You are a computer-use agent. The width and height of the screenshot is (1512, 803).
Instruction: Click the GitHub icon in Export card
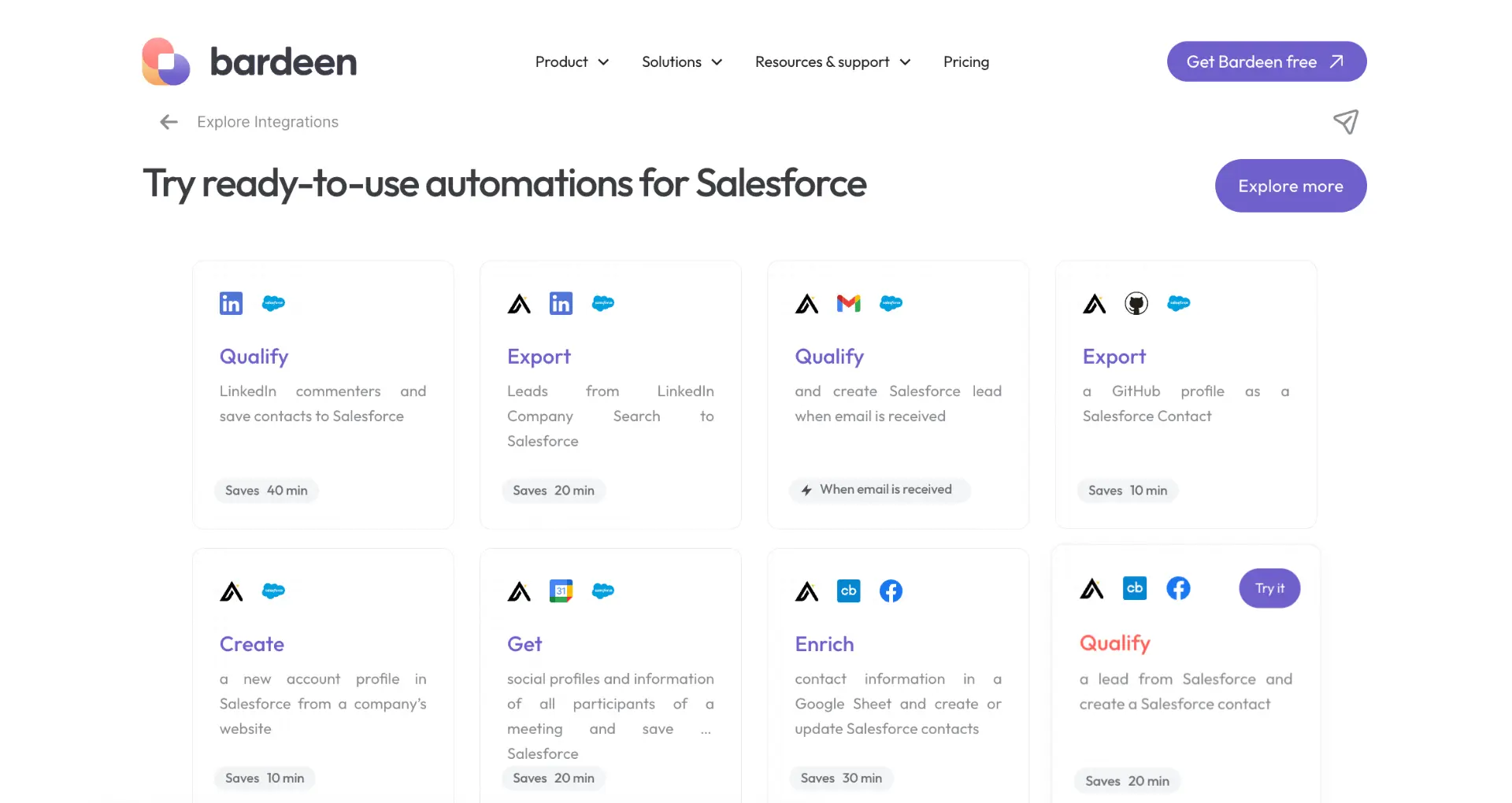(x=1136, y=303)
